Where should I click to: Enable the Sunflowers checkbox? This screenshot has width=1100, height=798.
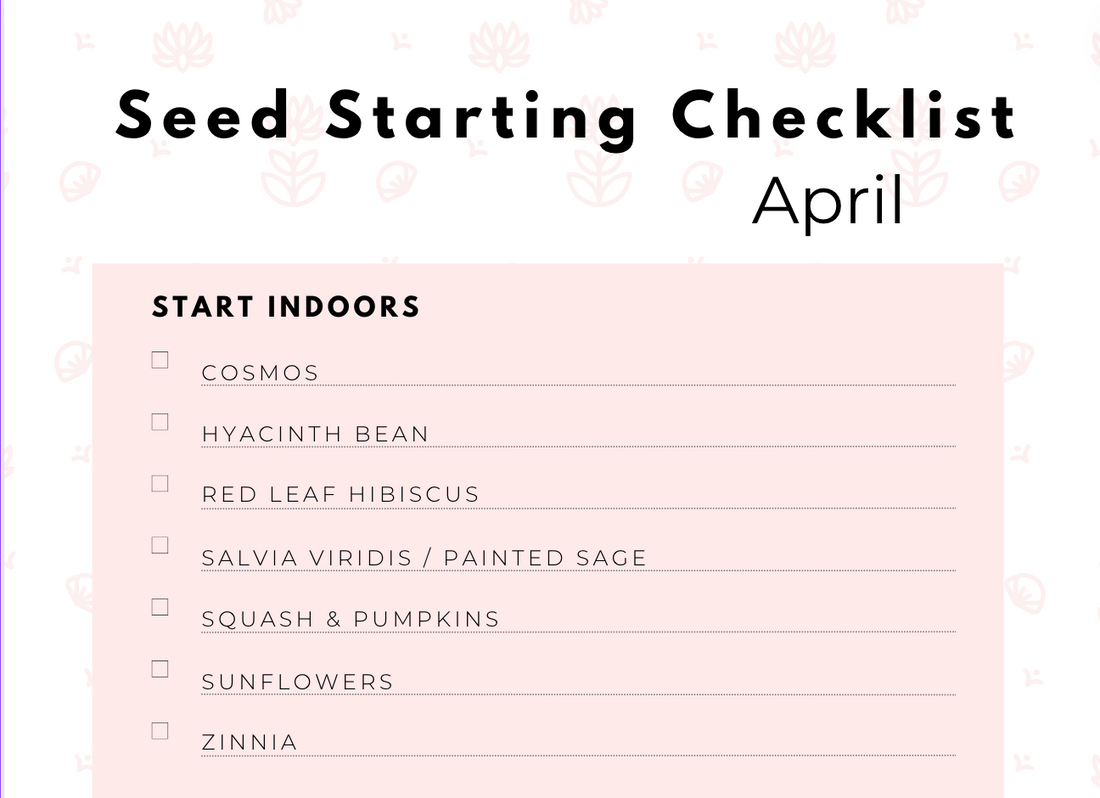point(160,669)
